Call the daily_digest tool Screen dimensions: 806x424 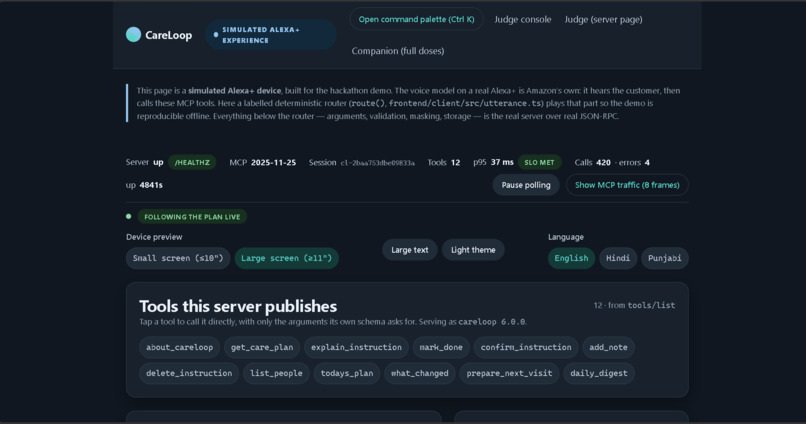[x=599, y=373]
